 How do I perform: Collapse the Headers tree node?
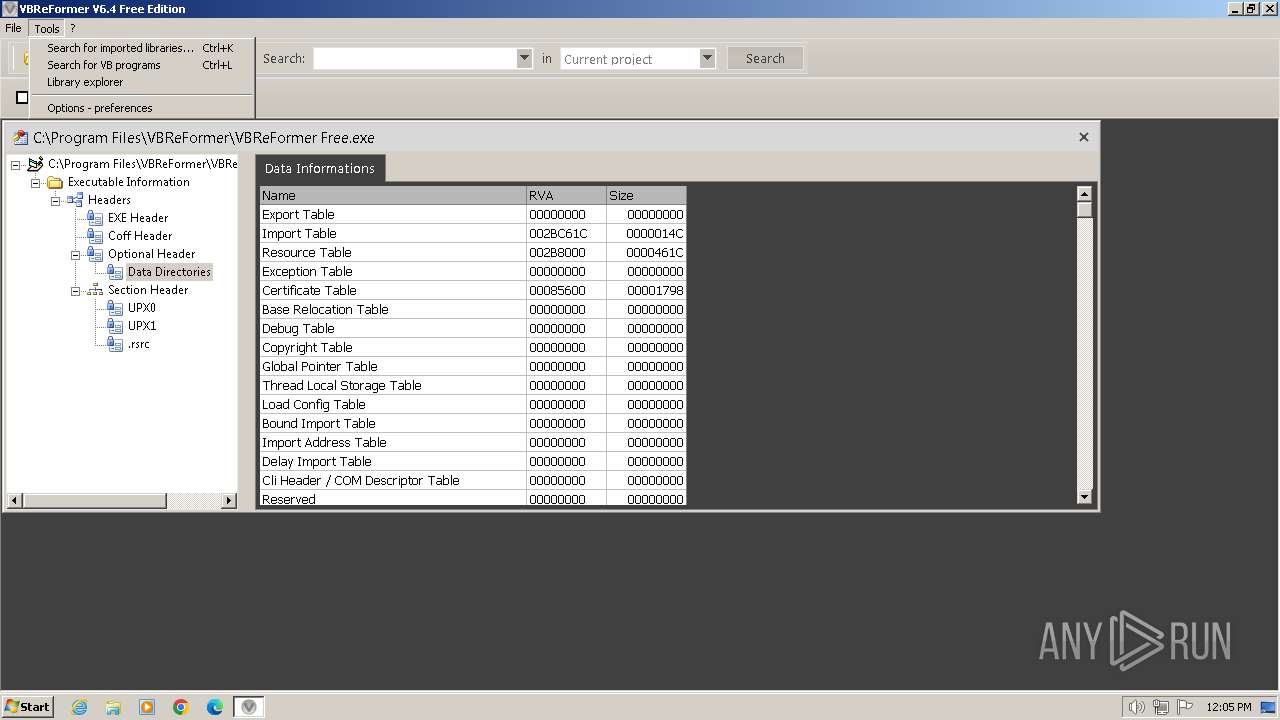coord(56,201)
